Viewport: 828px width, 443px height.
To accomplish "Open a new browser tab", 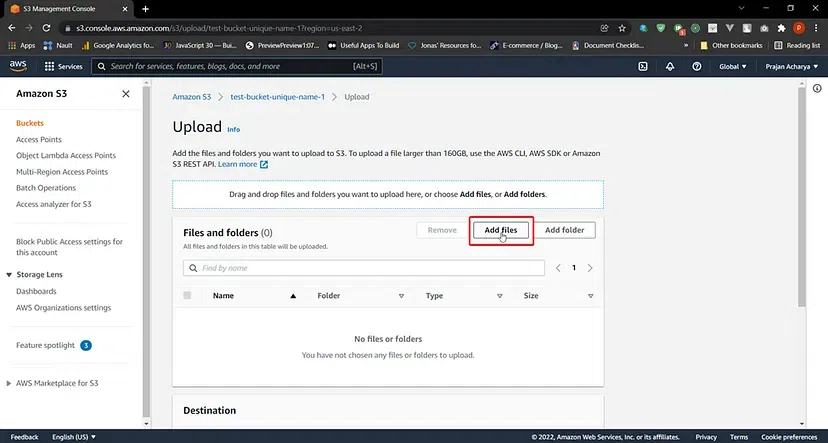I will pyautogui.click(x=145, y=9).
